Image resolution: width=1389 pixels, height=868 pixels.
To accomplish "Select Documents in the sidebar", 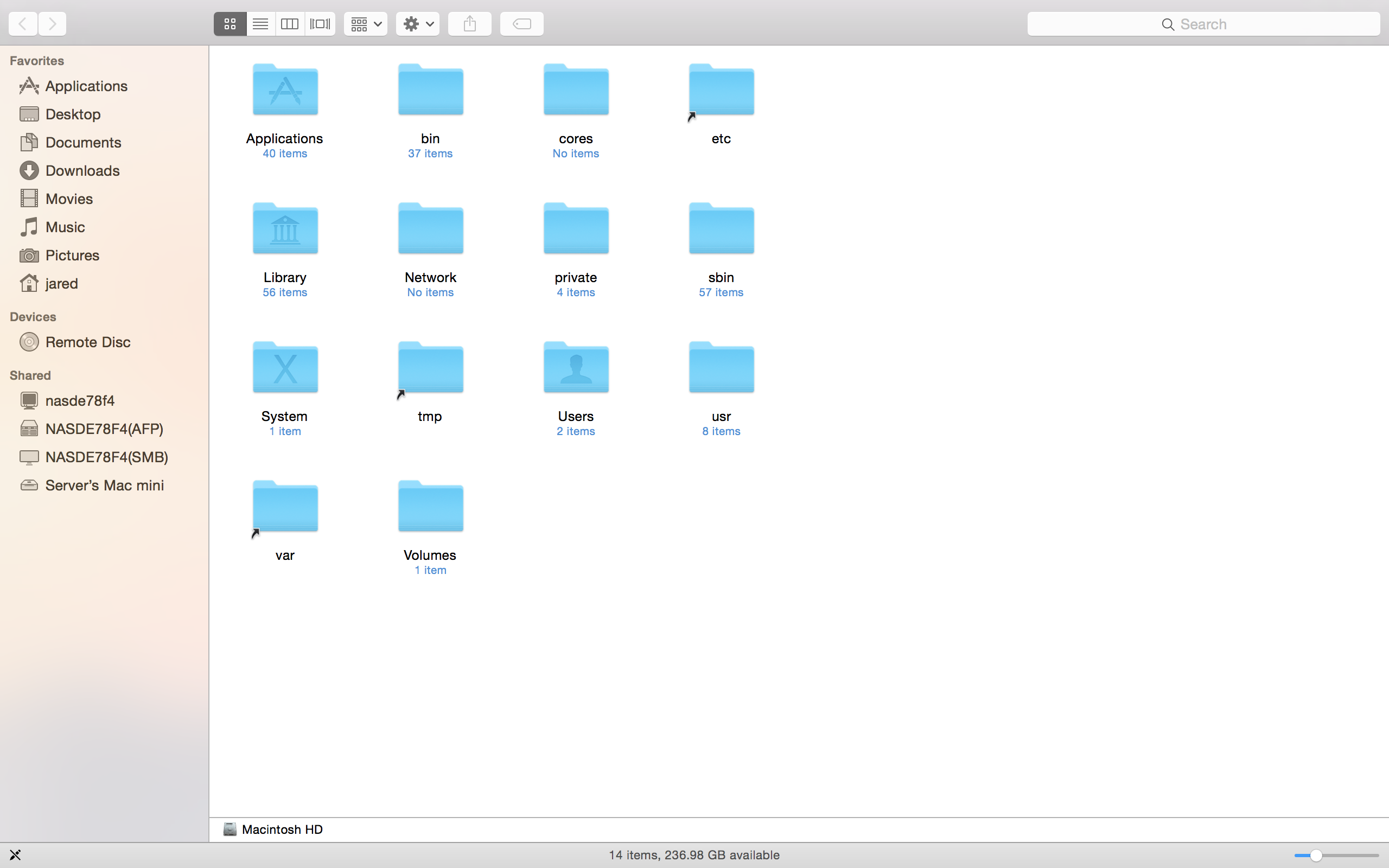I will pyautogui.click(x=104, y=142).
